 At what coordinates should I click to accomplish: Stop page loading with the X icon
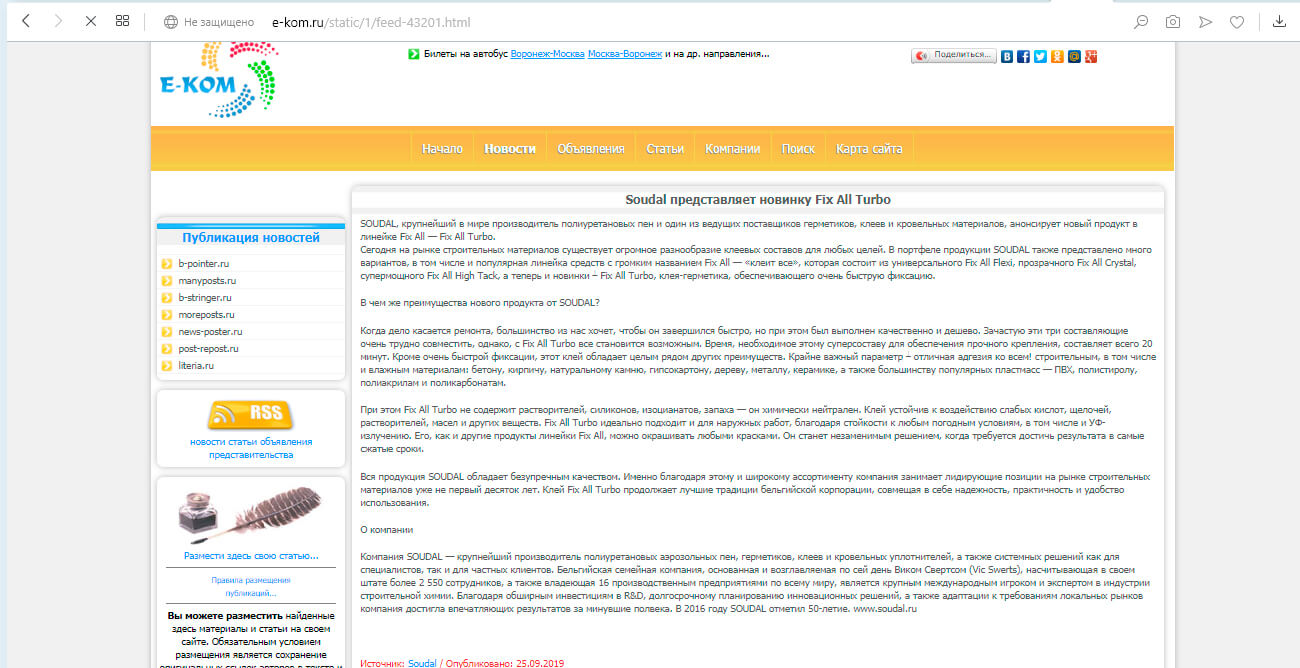[x=90, y=21]
